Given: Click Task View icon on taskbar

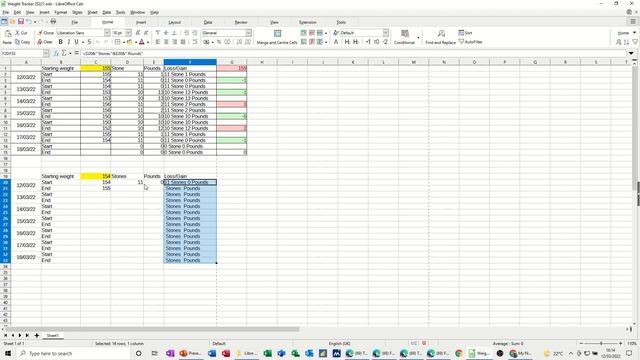Looking at the screenshot, I should pos(154,353).
